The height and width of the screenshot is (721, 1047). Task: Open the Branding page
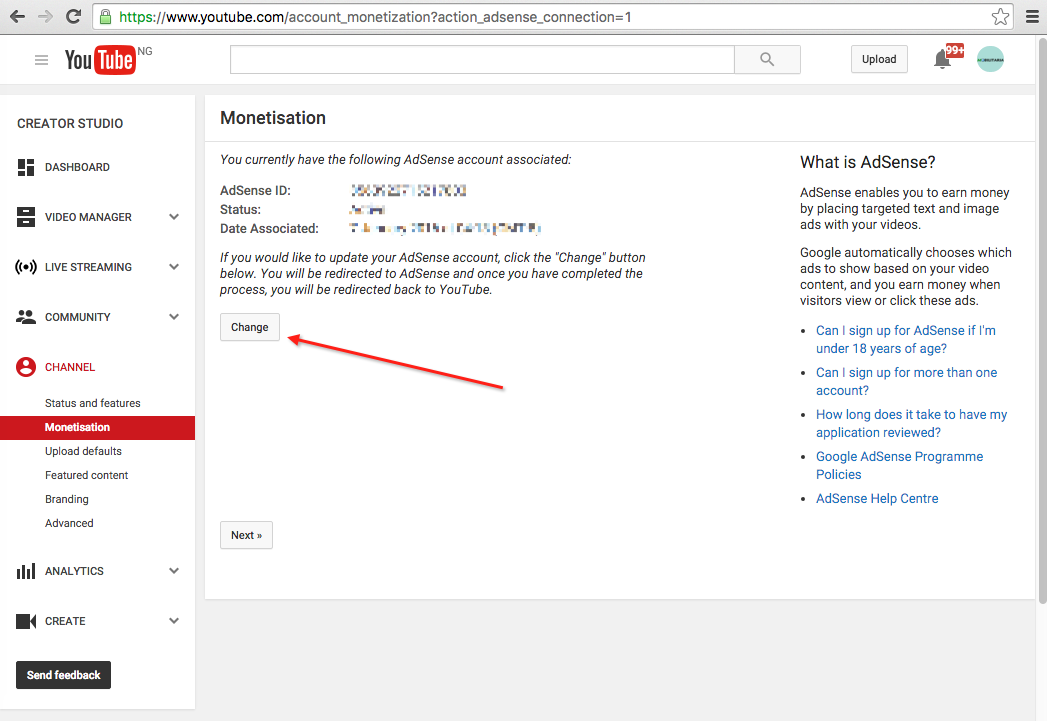67,499
